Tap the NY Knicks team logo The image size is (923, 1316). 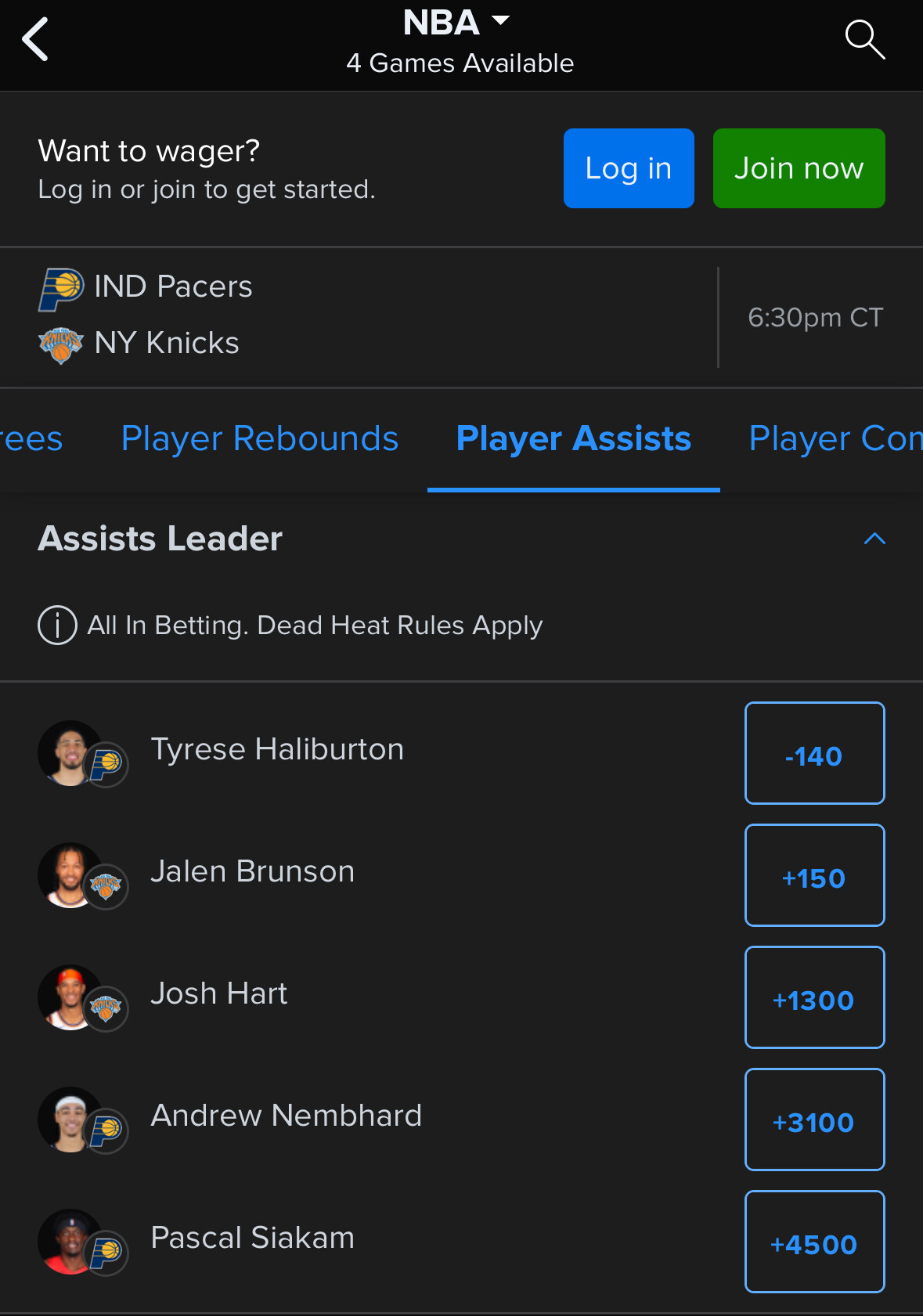[61, 344]
